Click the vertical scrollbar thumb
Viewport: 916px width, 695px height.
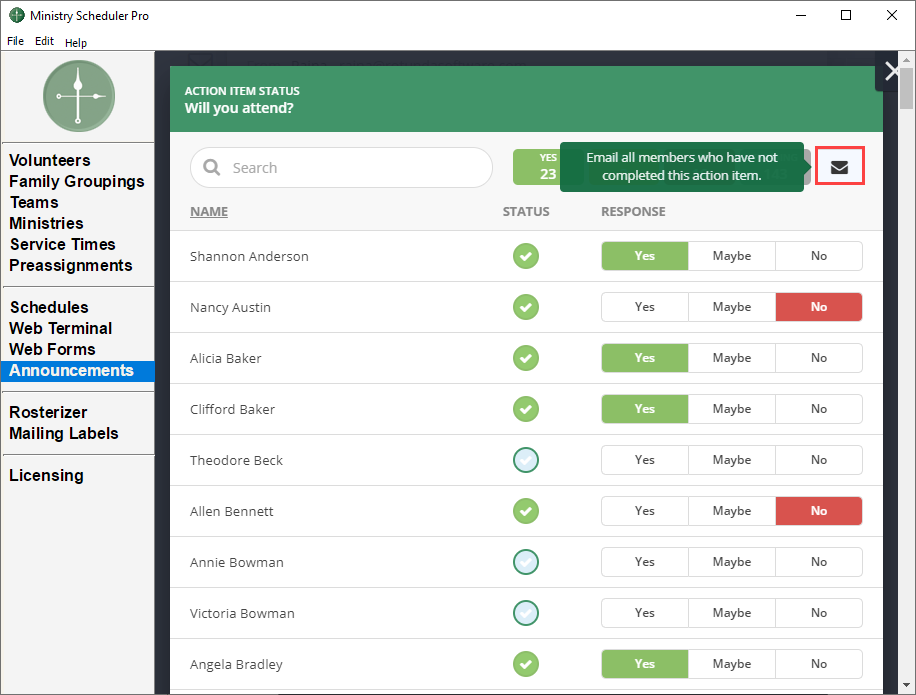[906, 88]
